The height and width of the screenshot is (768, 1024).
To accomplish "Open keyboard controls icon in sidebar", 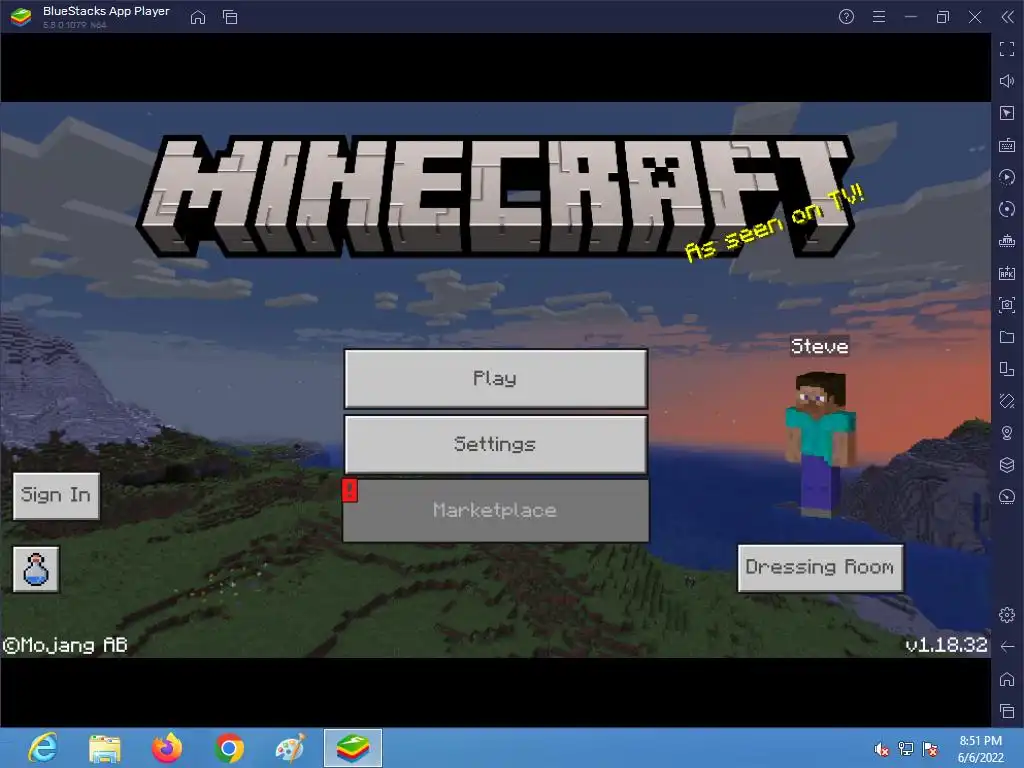I will tap(1007, 145).
